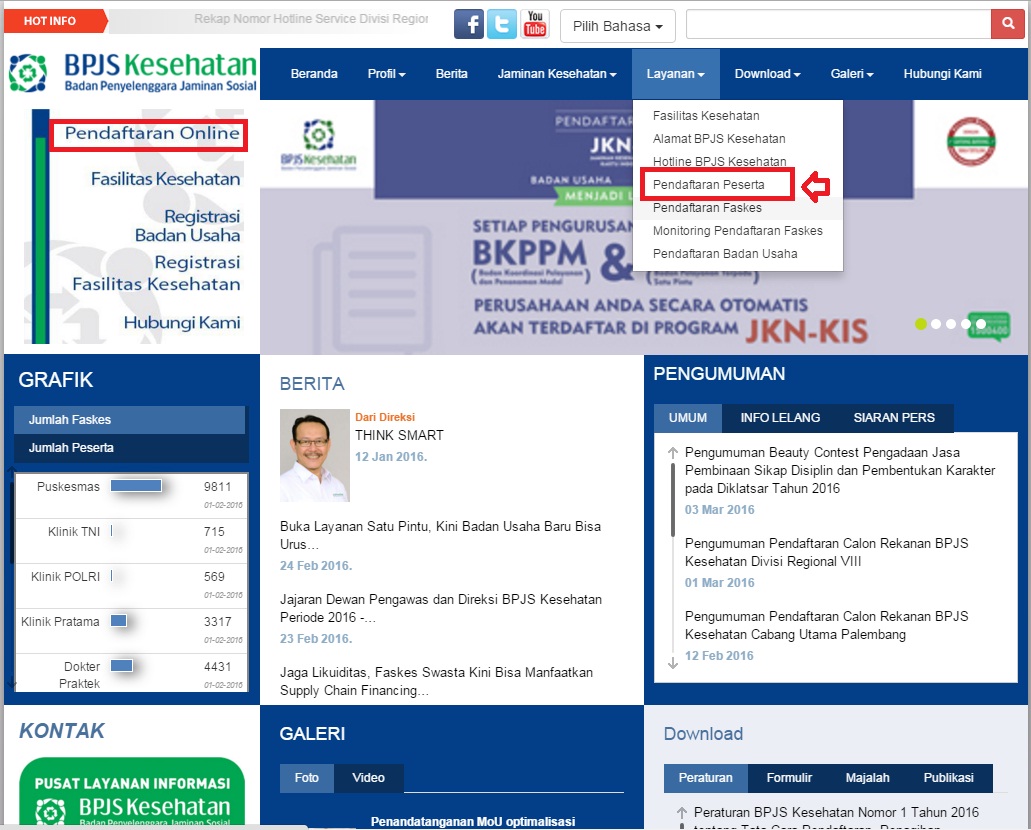
Task: Switch to SIARAN PERS tab
Action: [x=894, y=418]
